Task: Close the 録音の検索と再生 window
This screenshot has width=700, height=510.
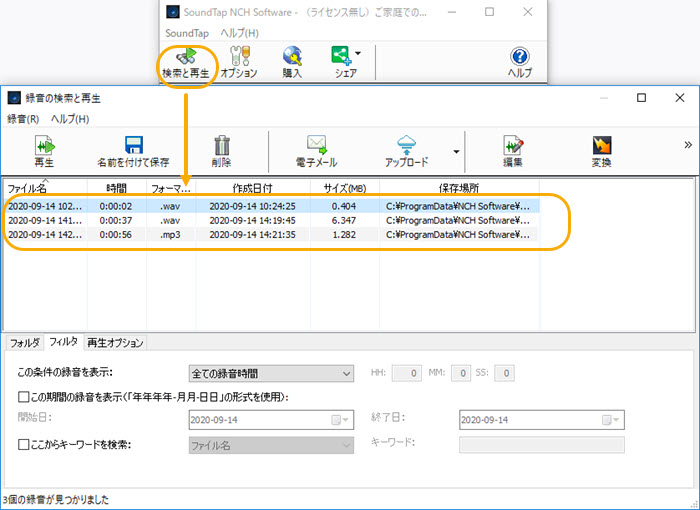Action: coord(679,97)
